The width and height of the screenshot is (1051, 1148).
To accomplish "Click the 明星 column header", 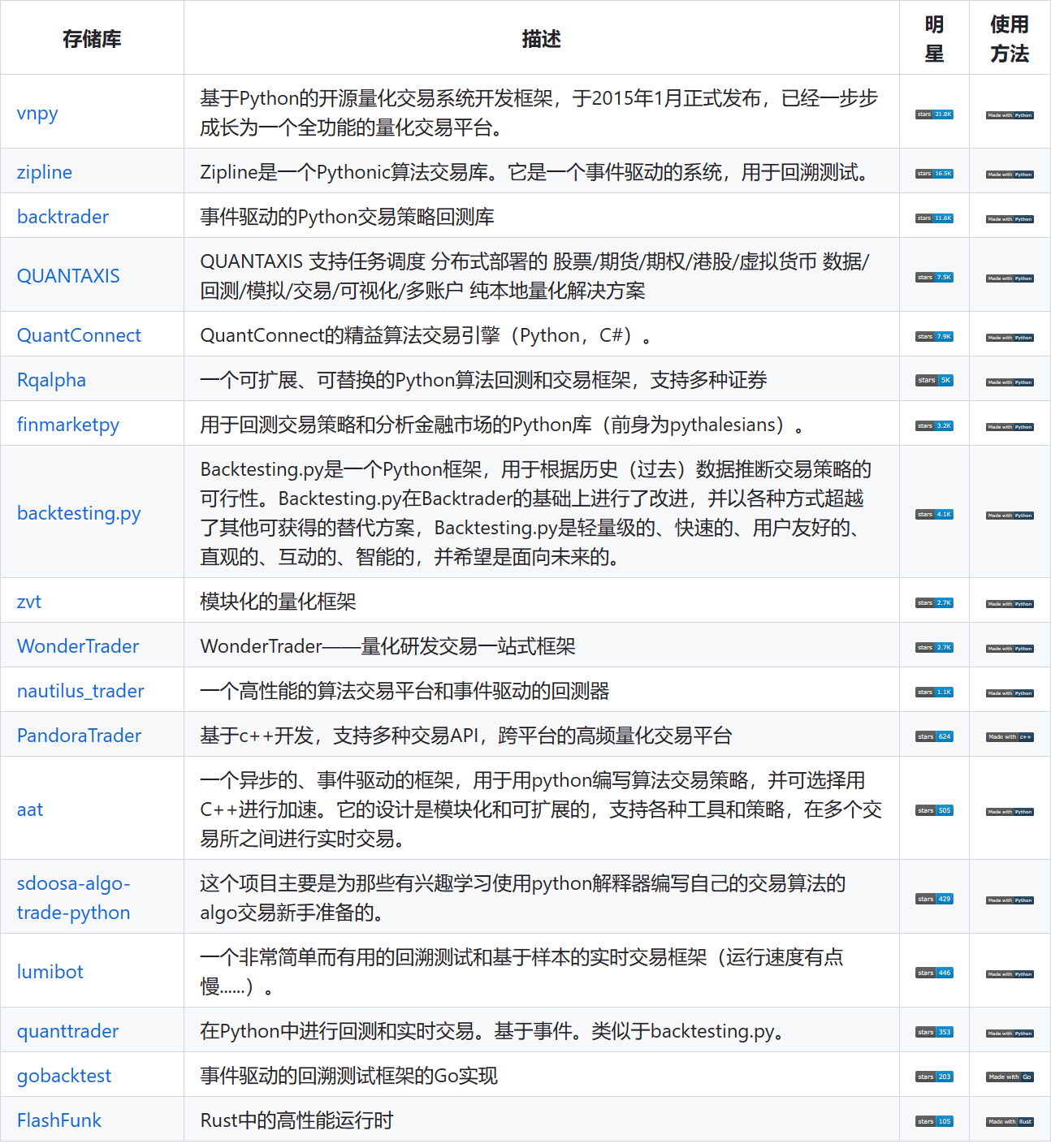I will (934, 38).
